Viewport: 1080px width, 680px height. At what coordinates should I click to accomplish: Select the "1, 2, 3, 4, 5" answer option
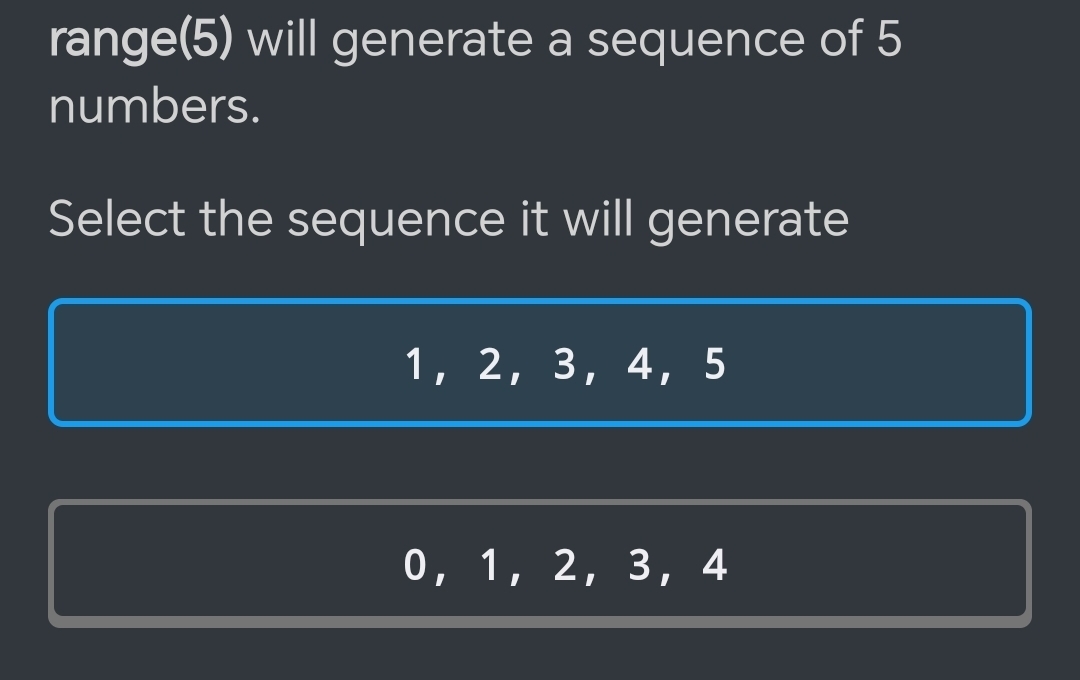click(540, 363)
